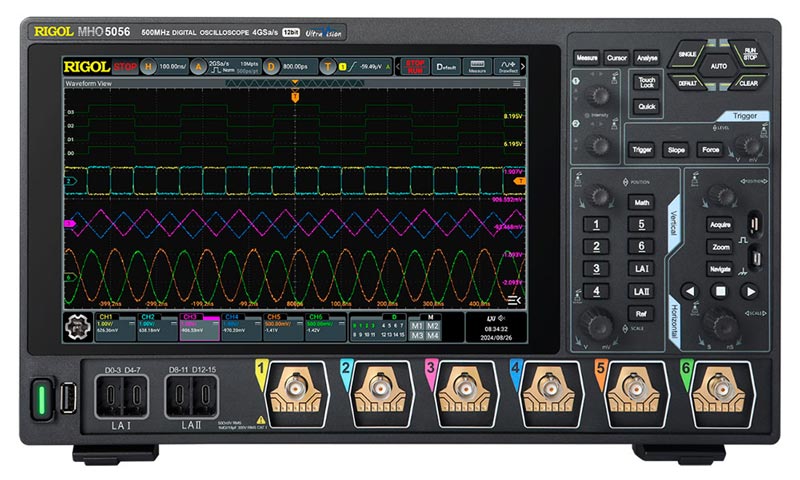The width and height of the screenshot is (800, 480).
Task: Select the highlighted CH3 channel label
Action: [x=189, y=317]
